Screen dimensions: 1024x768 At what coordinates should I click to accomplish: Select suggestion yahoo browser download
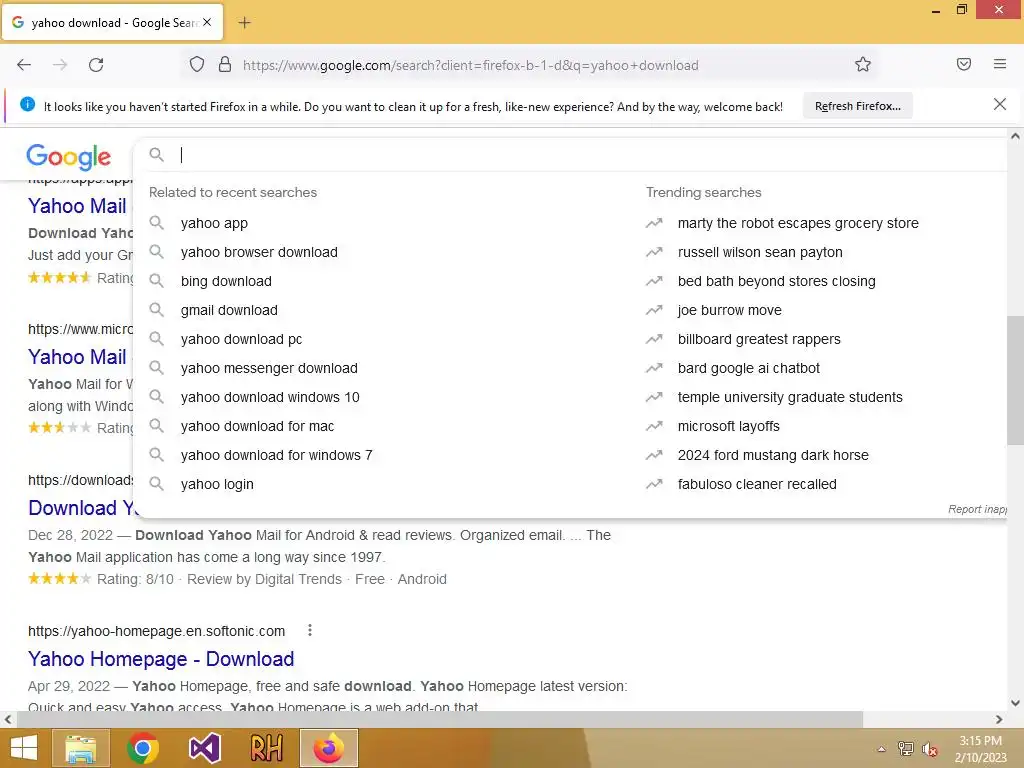259,252
